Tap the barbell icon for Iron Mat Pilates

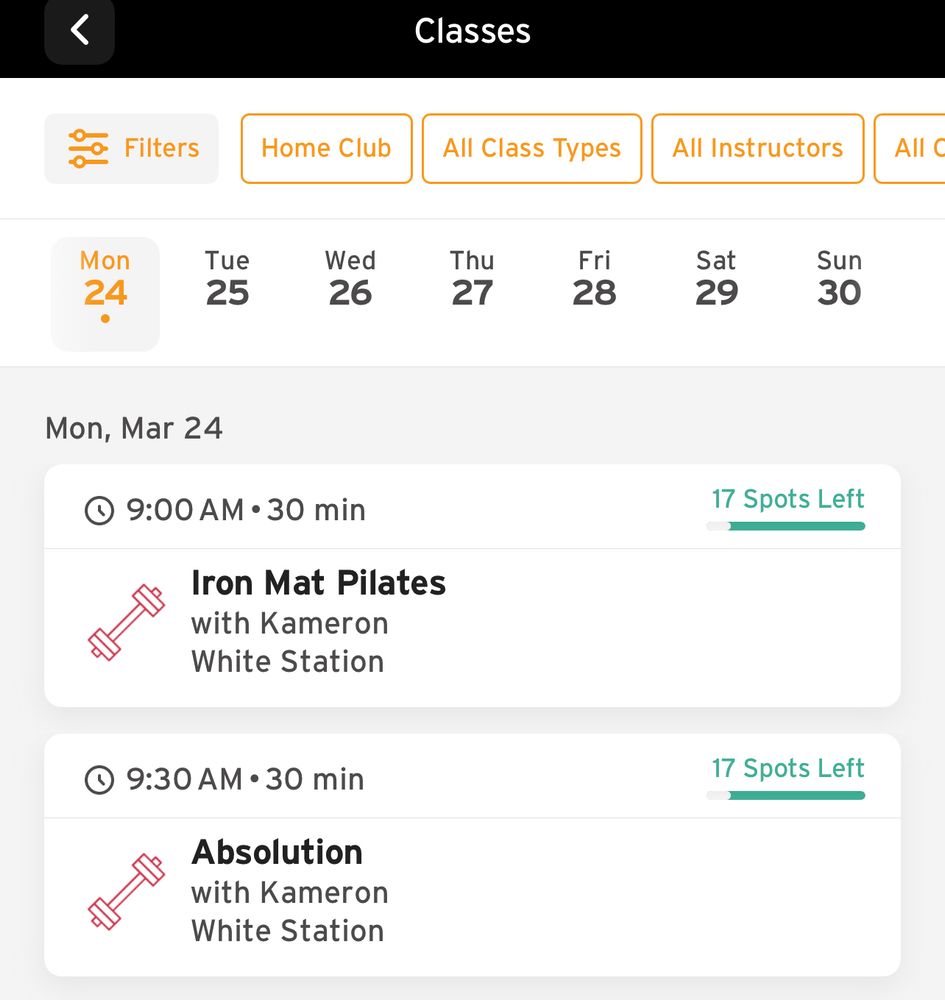tap(126, 622)
